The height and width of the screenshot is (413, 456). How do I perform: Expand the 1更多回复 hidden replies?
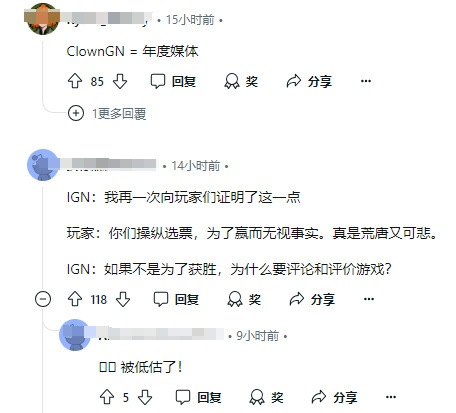pos(107,113)
